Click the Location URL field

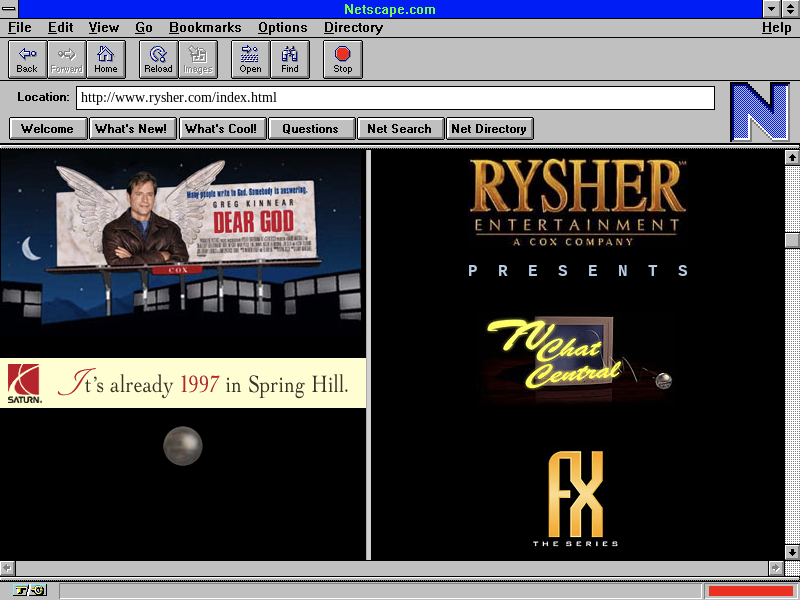(395, 98)
